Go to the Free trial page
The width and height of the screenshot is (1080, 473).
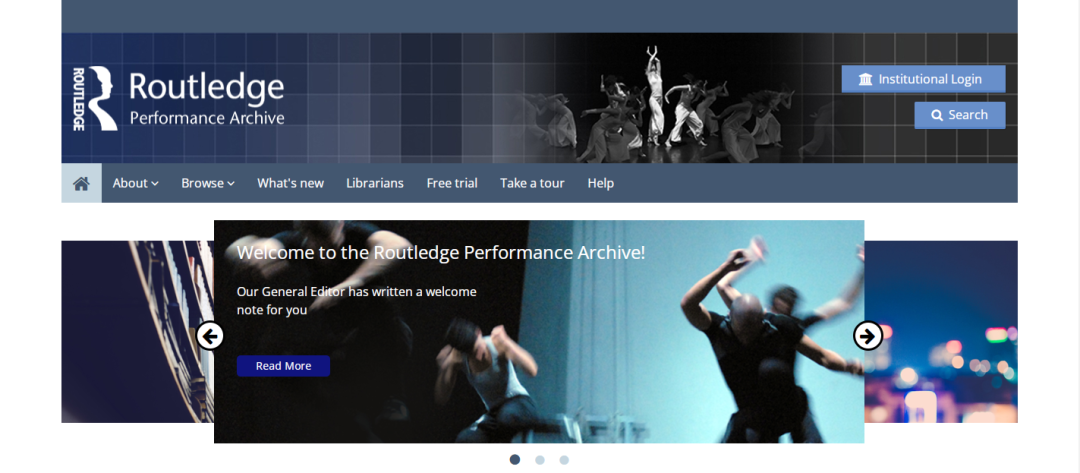pyautogui.click(x=452, y=183)
